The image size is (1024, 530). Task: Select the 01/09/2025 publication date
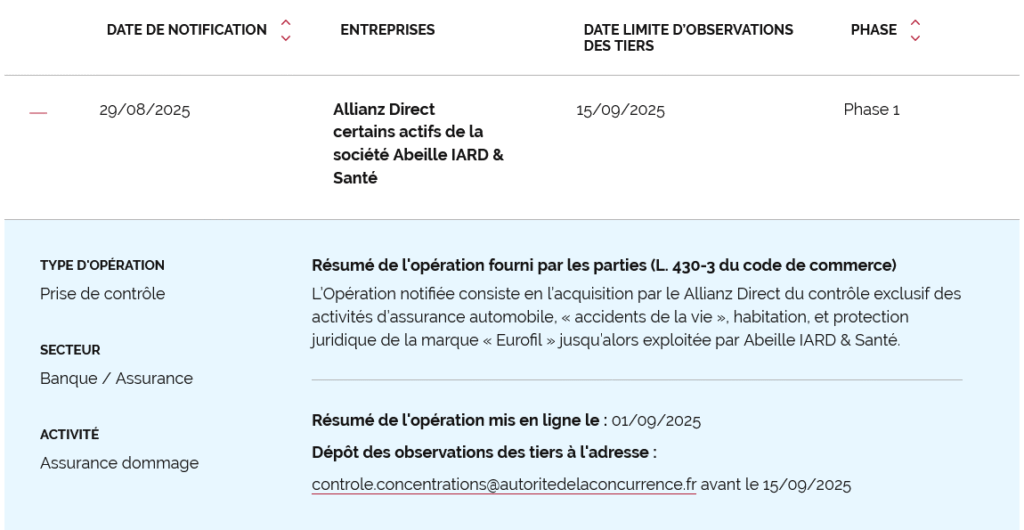(656, 421)
